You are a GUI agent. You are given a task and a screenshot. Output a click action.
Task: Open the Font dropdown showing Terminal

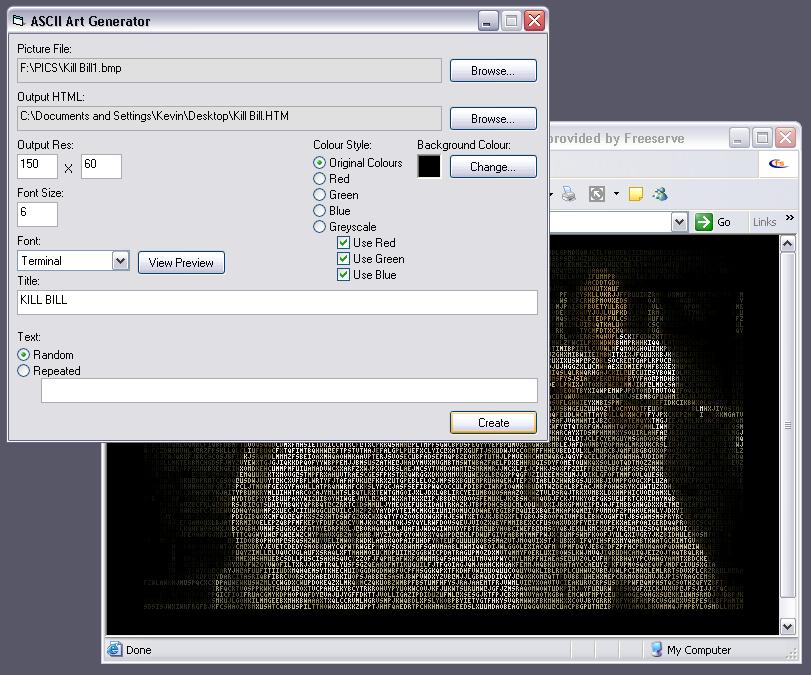[x=120, y=261]
